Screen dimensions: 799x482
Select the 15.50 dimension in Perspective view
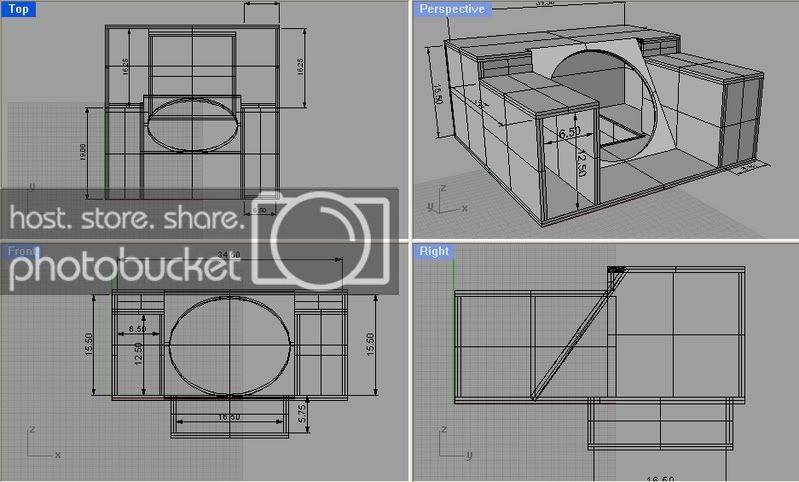tap(437, 94)
